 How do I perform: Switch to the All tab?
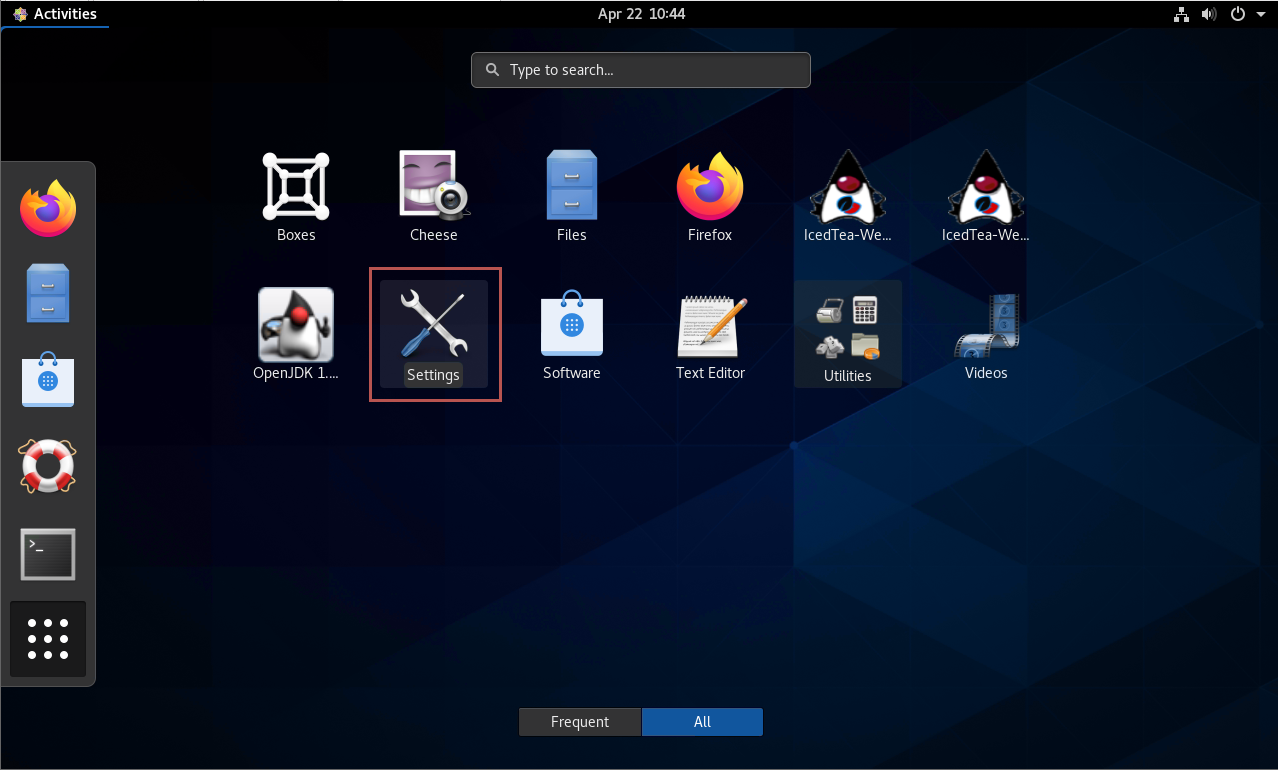(x=702, y=722)
